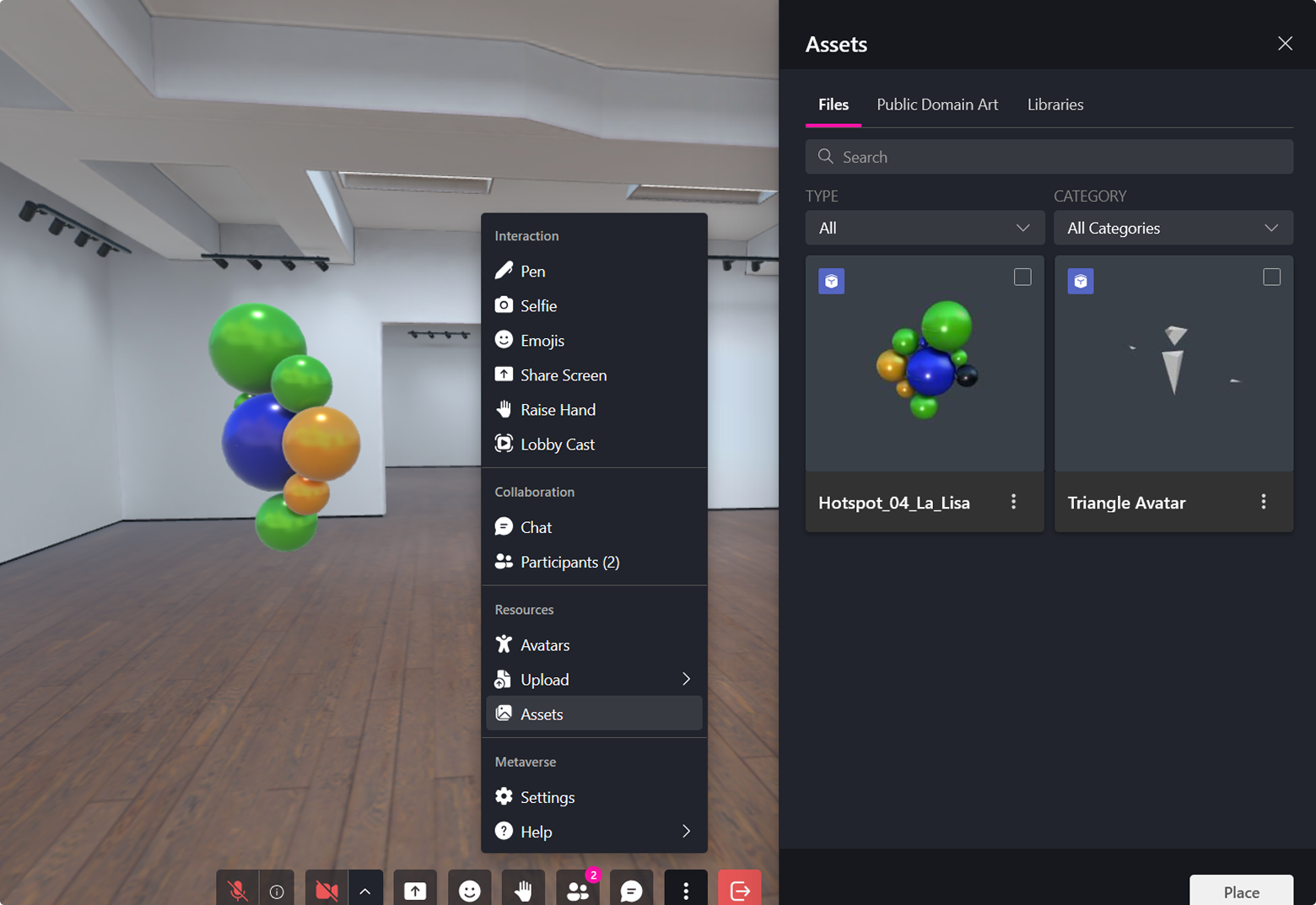Choose Lobby Cast from the menu
The image size is (1316, 905).
[557, 444]
